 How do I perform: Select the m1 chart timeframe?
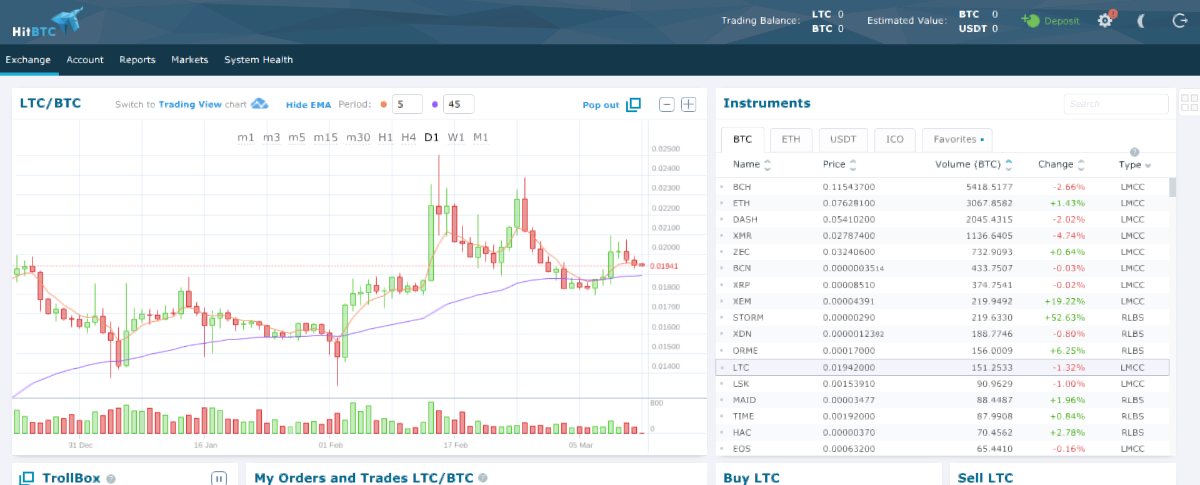point(246,137)
